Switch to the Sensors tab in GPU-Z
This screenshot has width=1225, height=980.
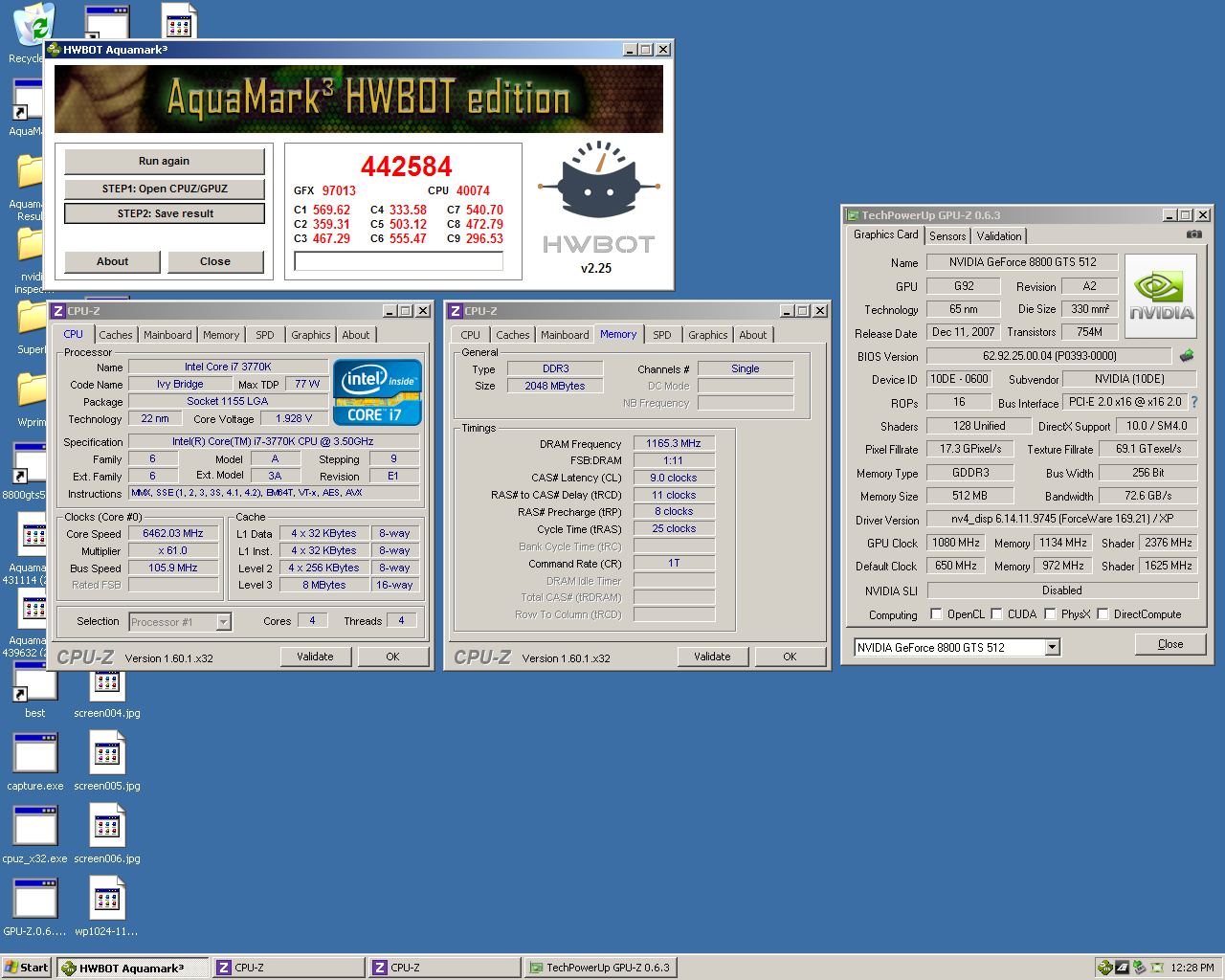[x=947, y=236]
